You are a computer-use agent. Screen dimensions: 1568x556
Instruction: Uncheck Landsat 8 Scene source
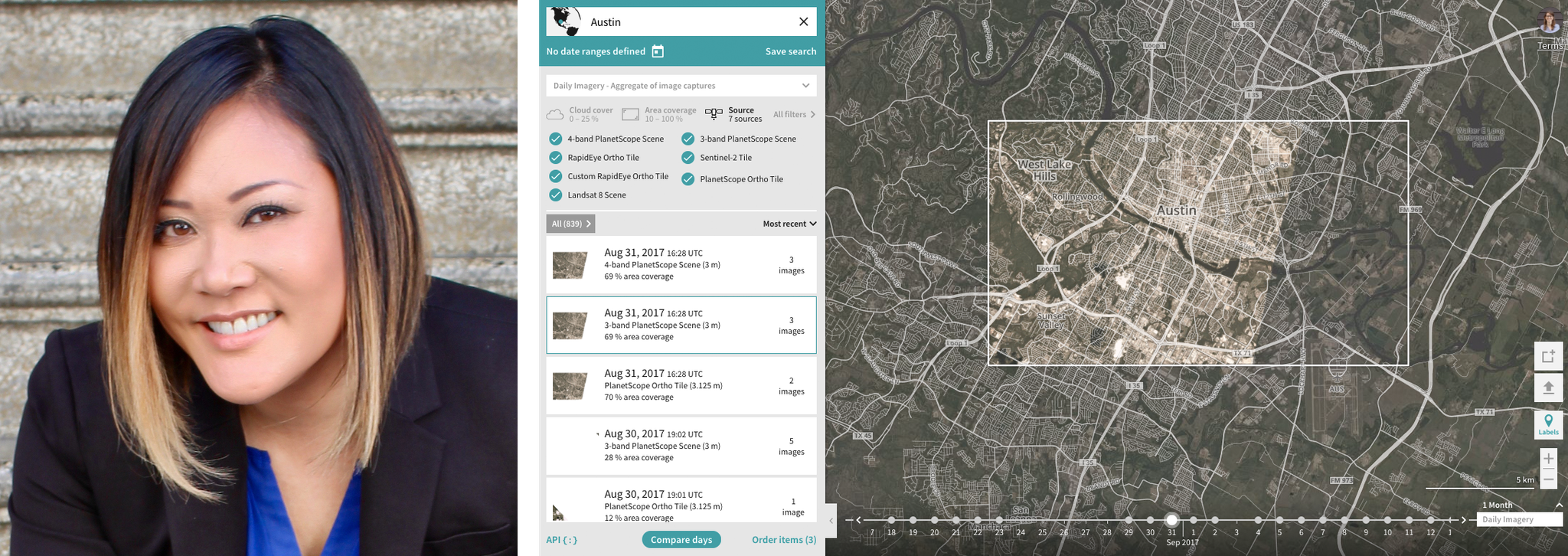[556, 195]
